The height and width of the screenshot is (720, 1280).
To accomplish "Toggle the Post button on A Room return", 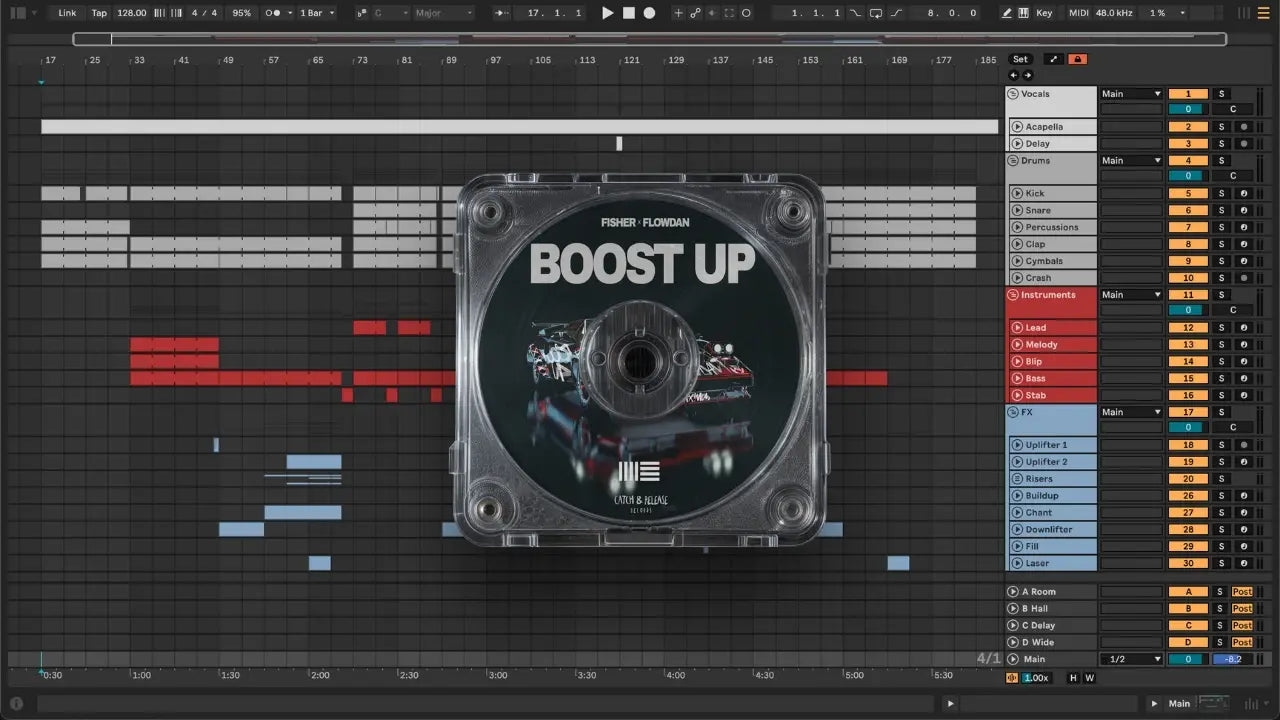I will pos(1242,592).
